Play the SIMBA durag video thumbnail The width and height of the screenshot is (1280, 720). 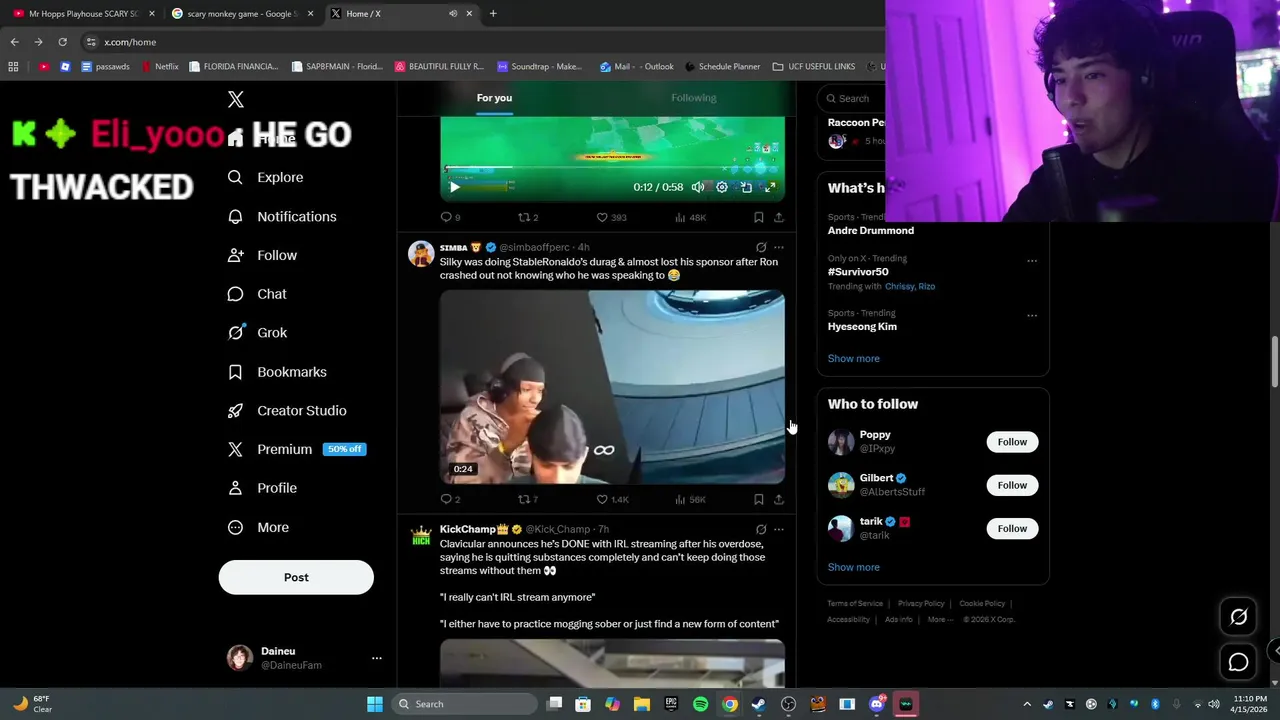612,387
